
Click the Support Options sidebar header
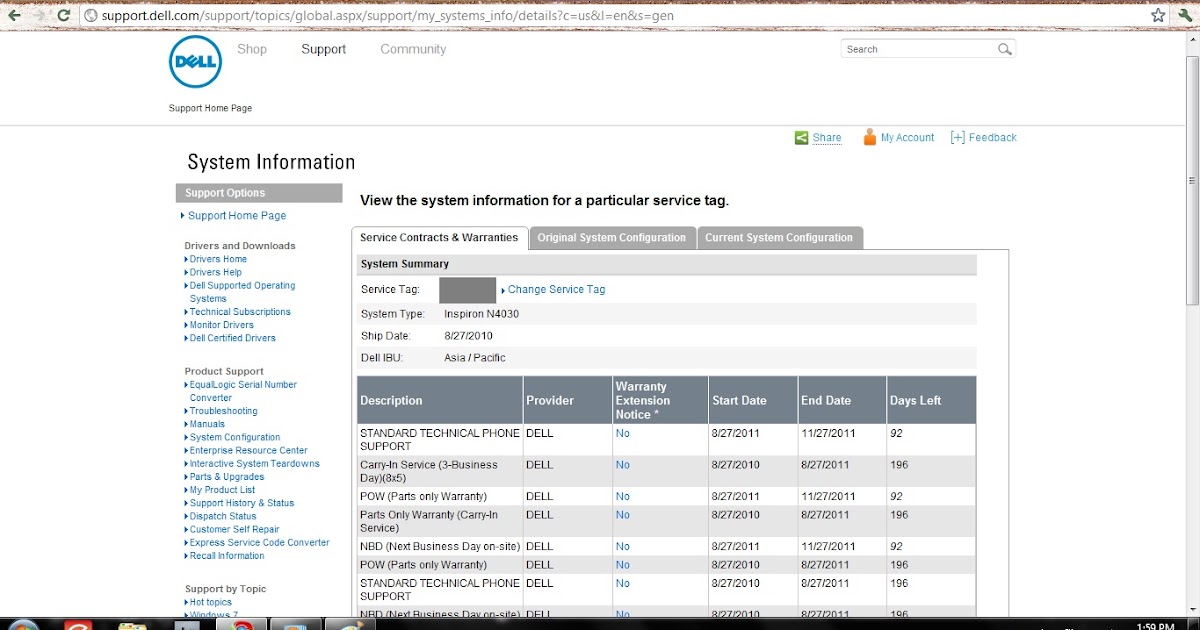click(259, 193)
